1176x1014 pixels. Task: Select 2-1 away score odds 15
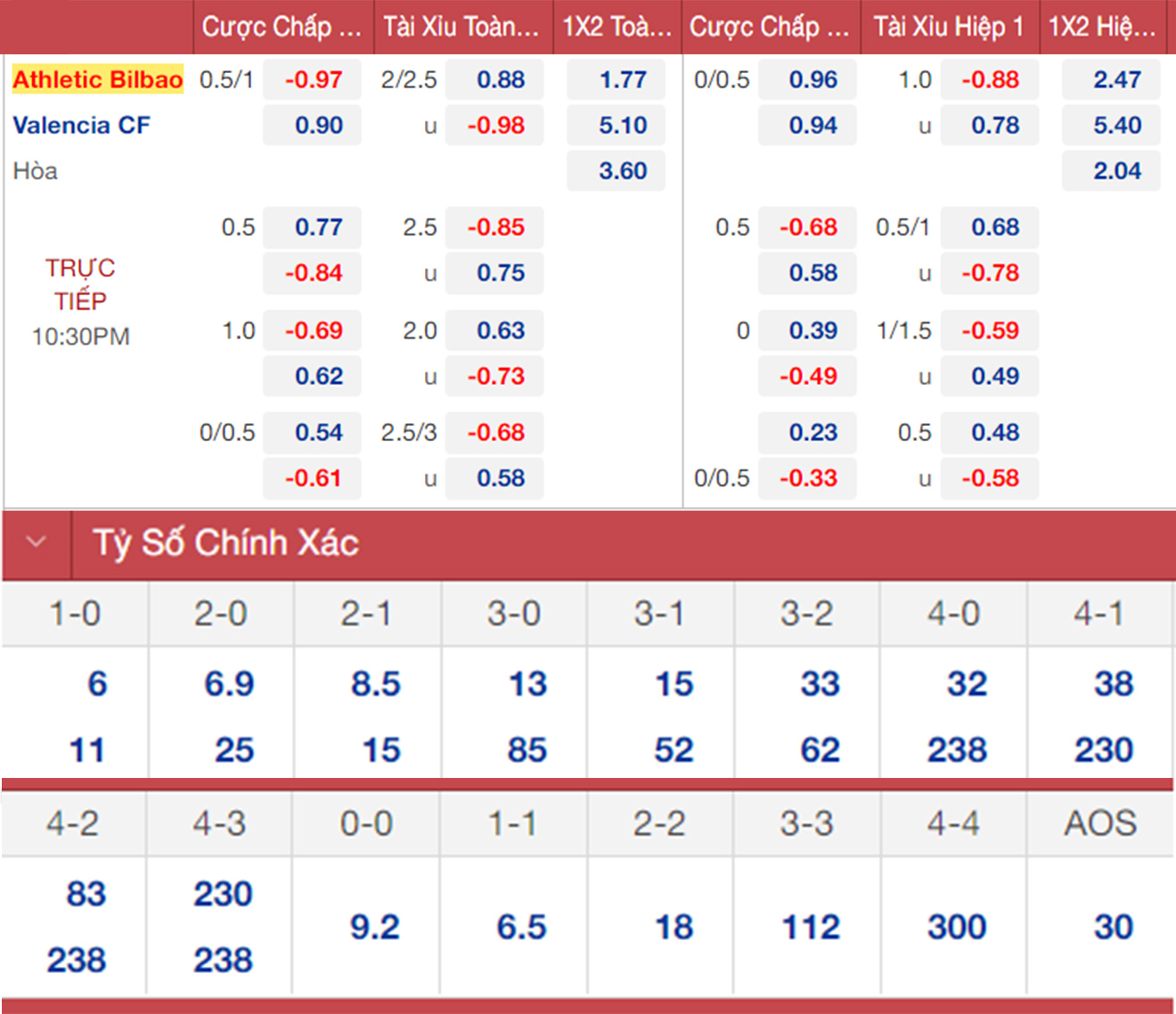point(381,749)
